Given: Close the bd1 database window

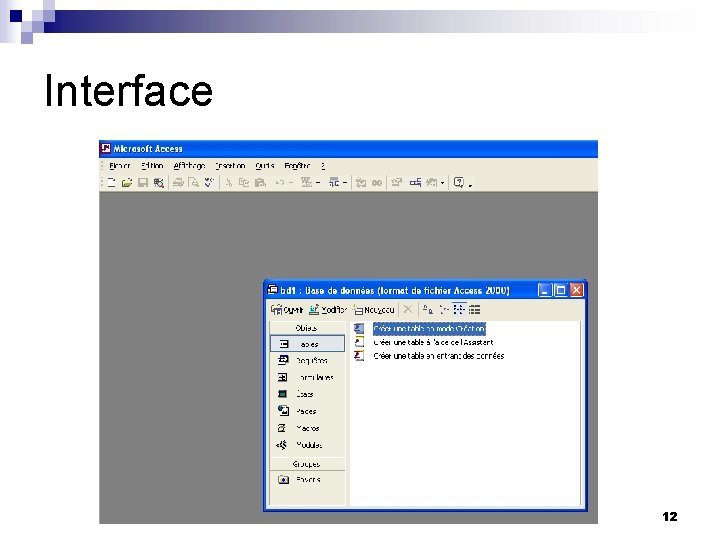Looking at the screenshot, I should (577, 290).
